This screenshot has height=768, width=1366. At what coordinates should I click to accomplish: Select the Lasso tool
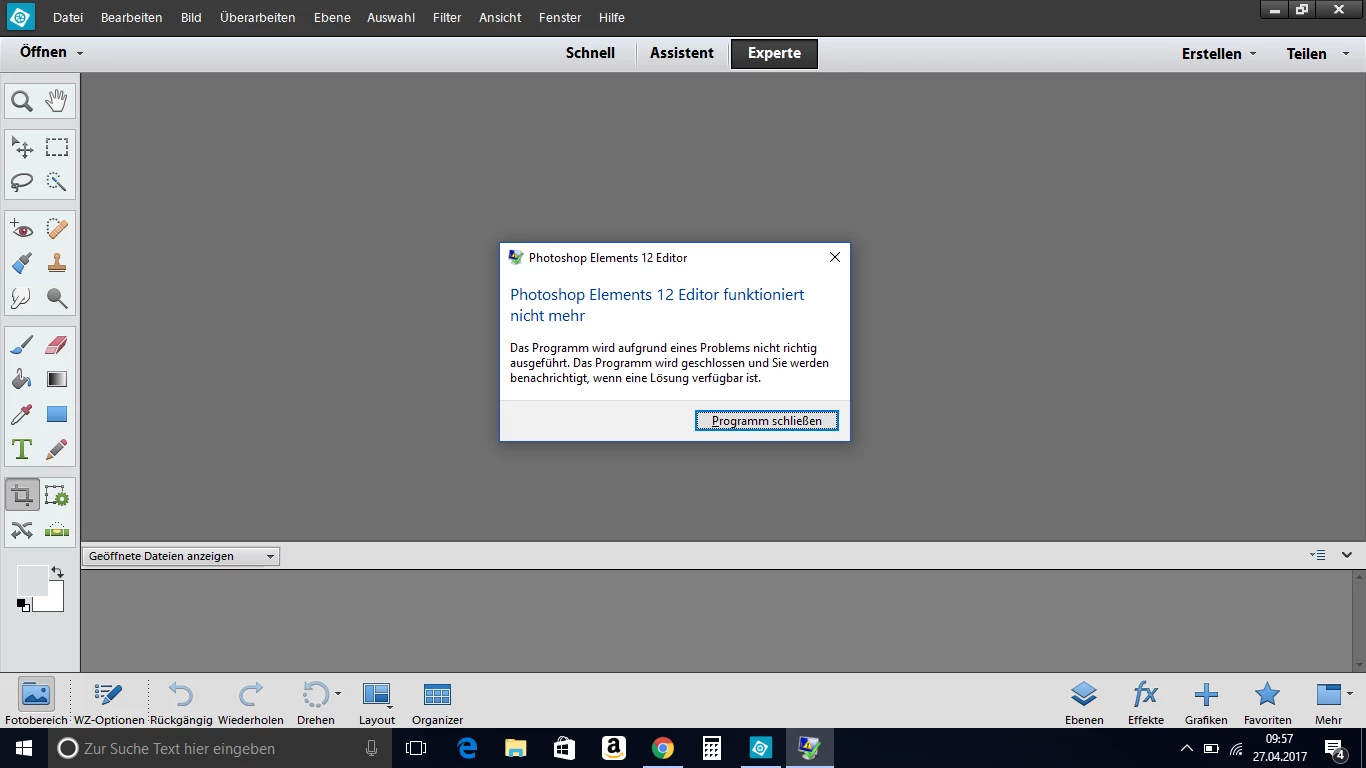point(22,182)
